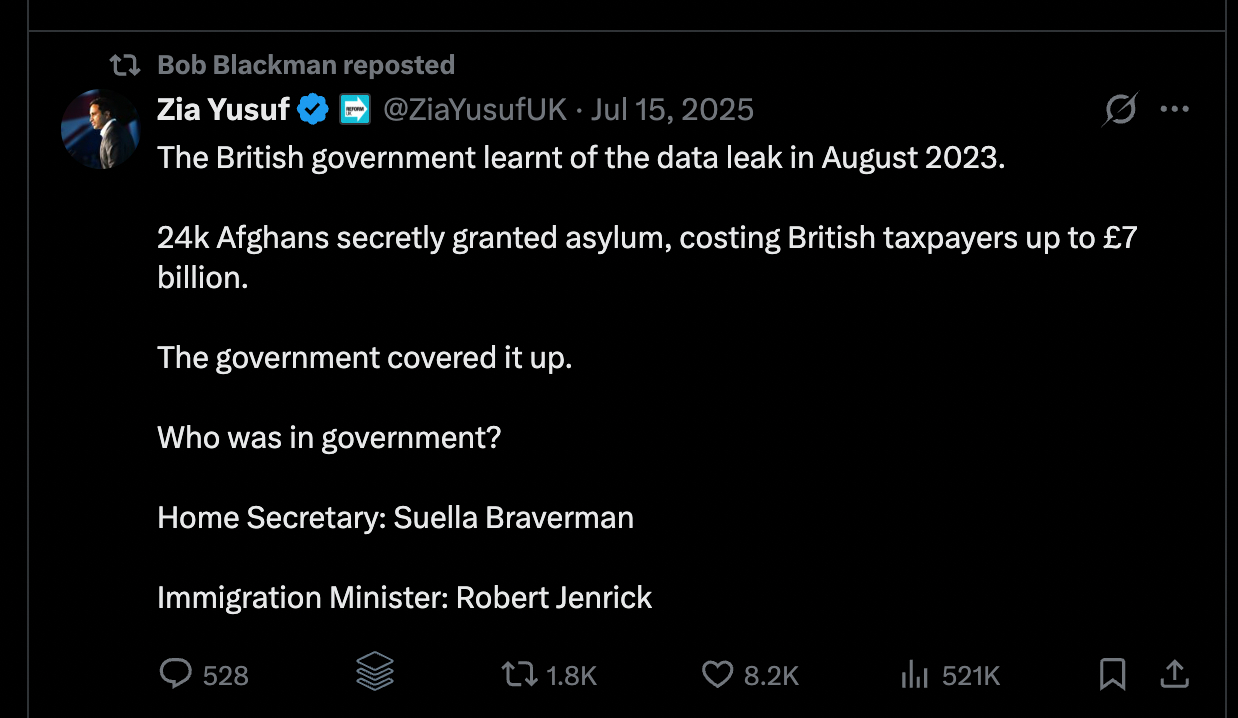Click the tweet's first line about data leak
The height and width of the screenshot is (718, 1238).
pyautogui.click(x=580, y=158)
